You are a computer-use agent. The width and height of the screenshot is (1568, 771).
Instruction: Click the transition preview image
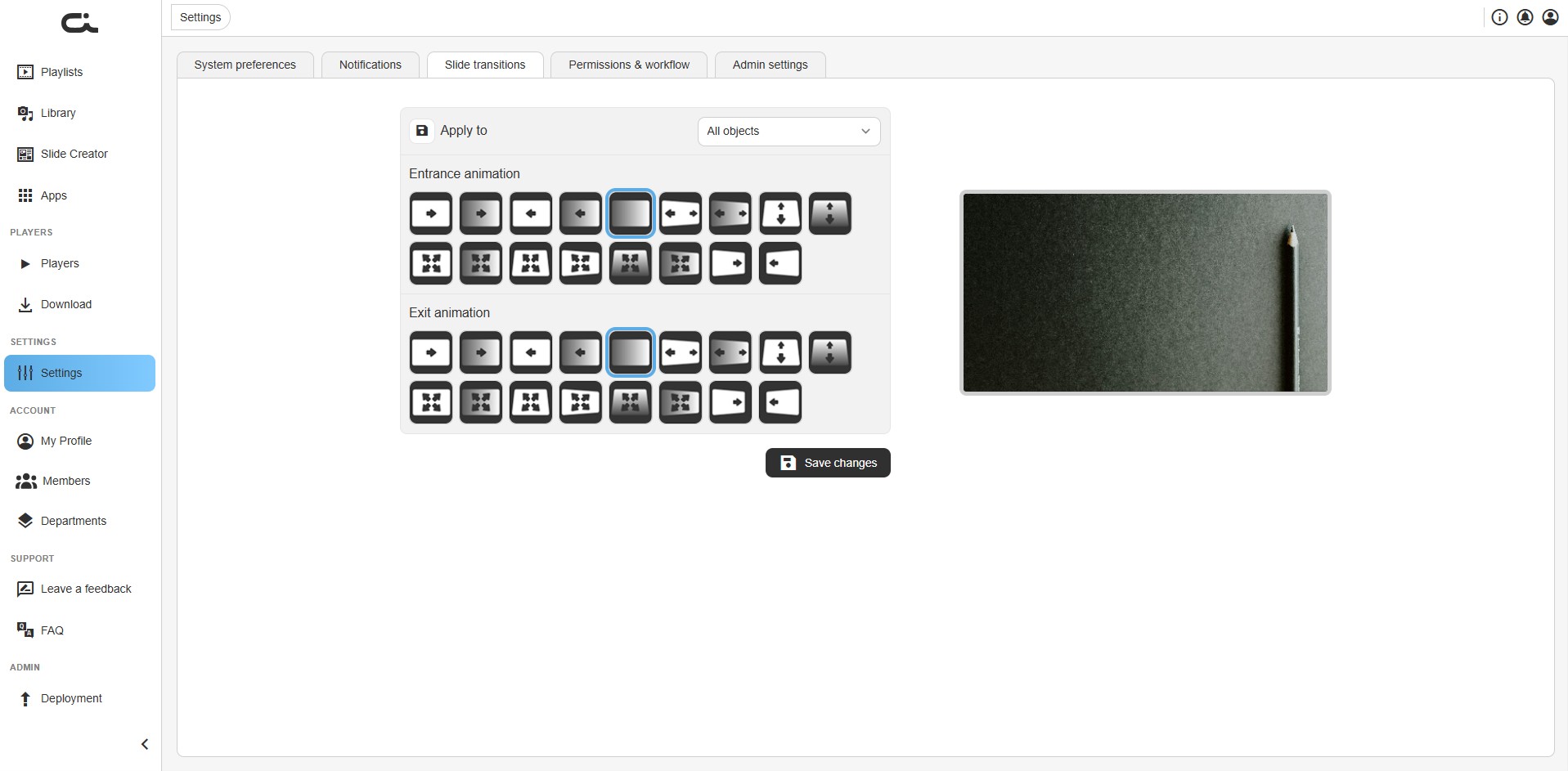[1145, 293]
